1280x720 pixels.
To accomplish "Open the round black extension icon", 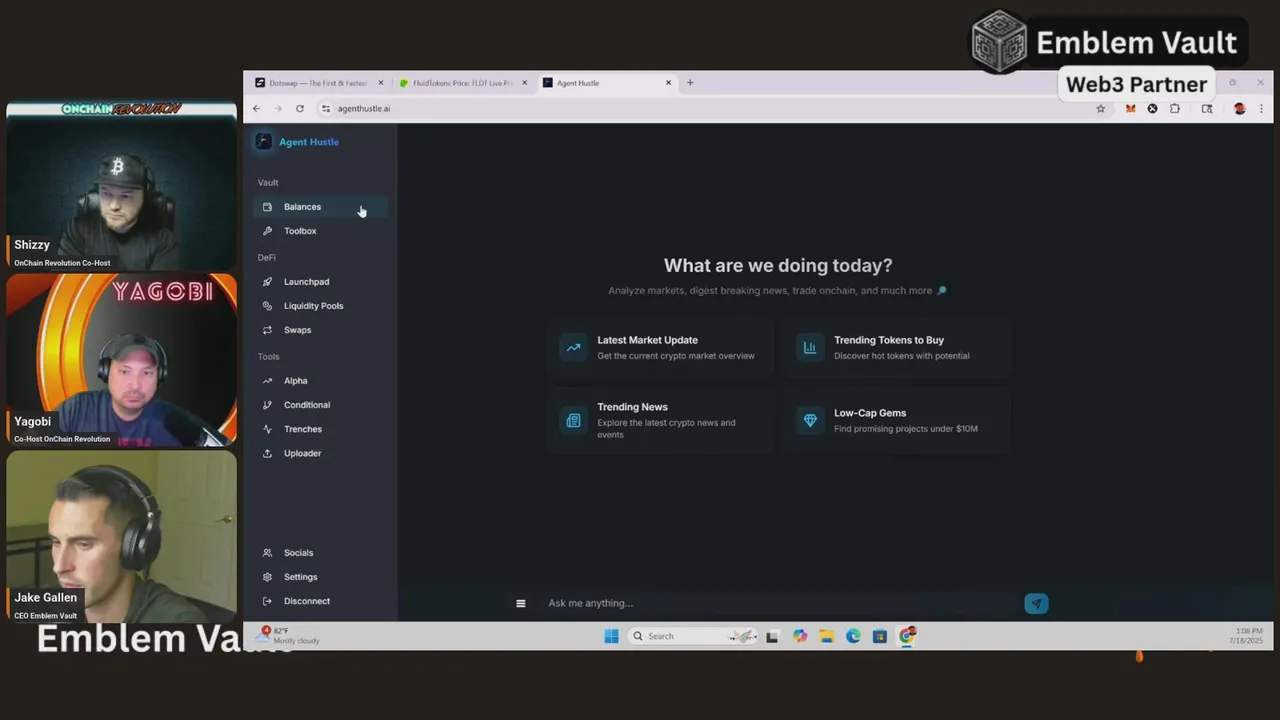I will (x=1152, y=108).
